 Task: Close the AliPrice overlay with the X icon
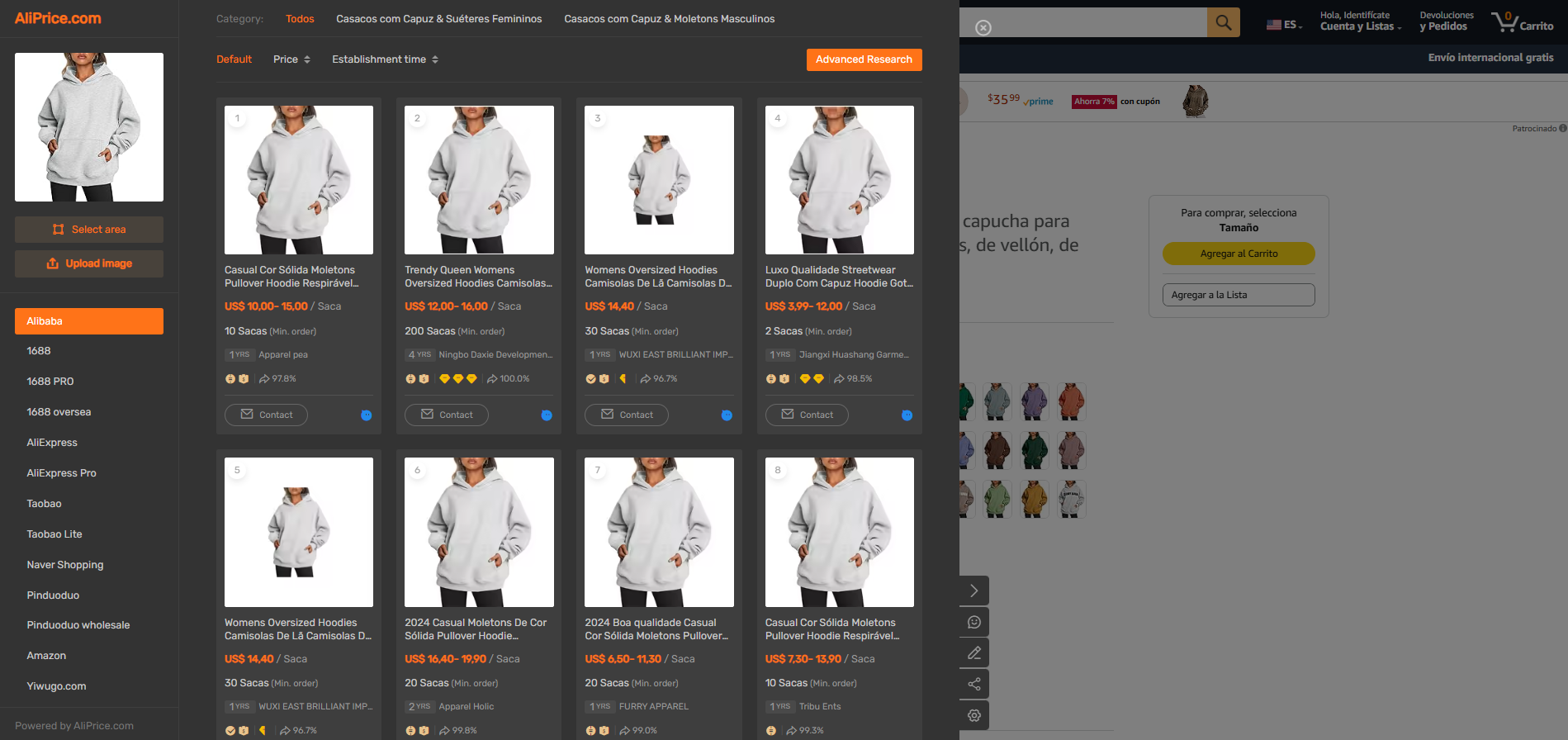click(x=983, y=28)
